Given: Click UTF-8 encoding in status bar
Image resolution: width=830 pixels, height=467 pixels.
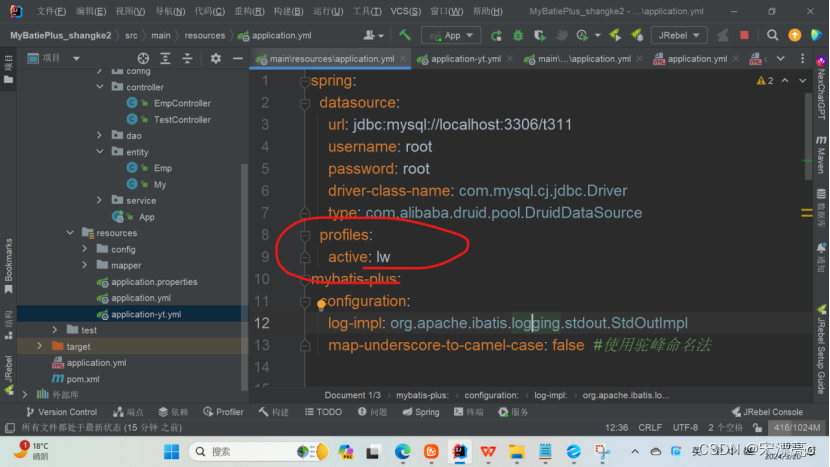Looking at the screenshot, I should point(685,427).
